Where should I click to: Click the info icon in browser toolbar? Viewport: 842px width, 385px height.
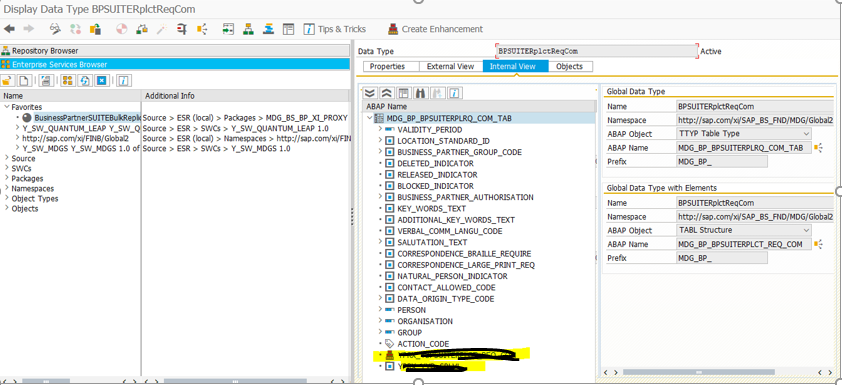tap(124, 81)
